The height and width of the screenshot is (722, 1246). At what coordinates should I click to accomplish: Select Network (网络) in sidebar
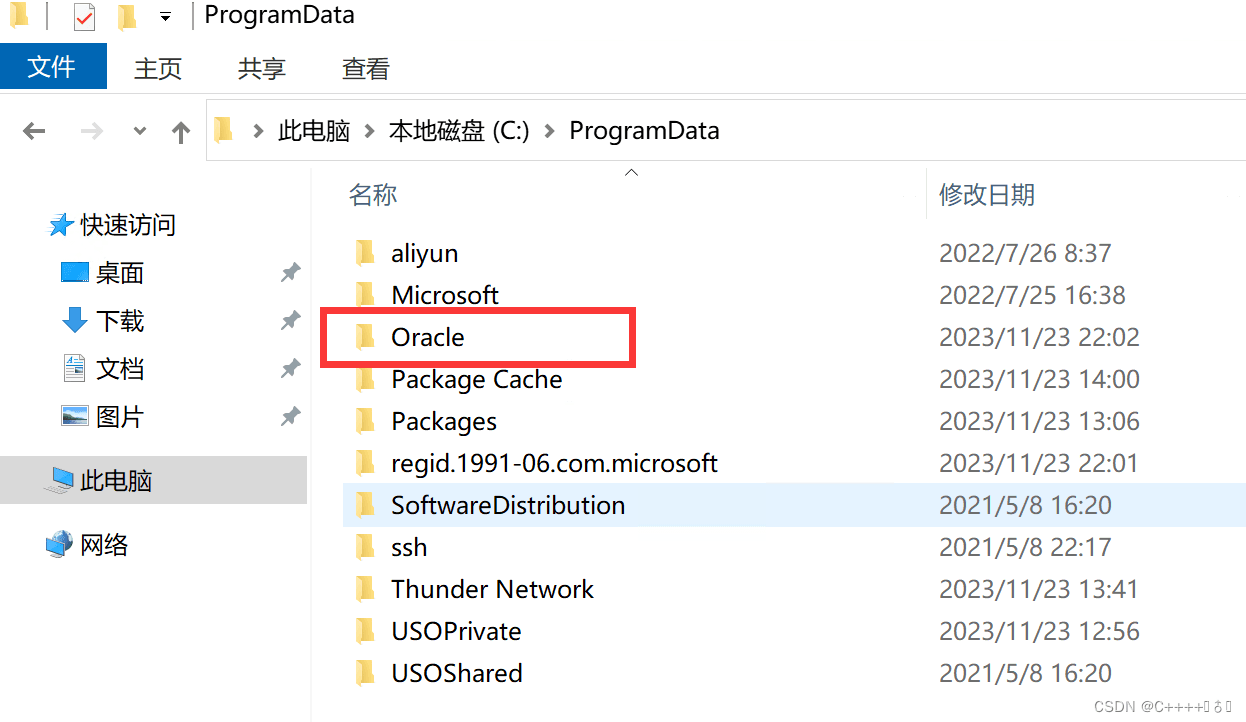[104, 544]
